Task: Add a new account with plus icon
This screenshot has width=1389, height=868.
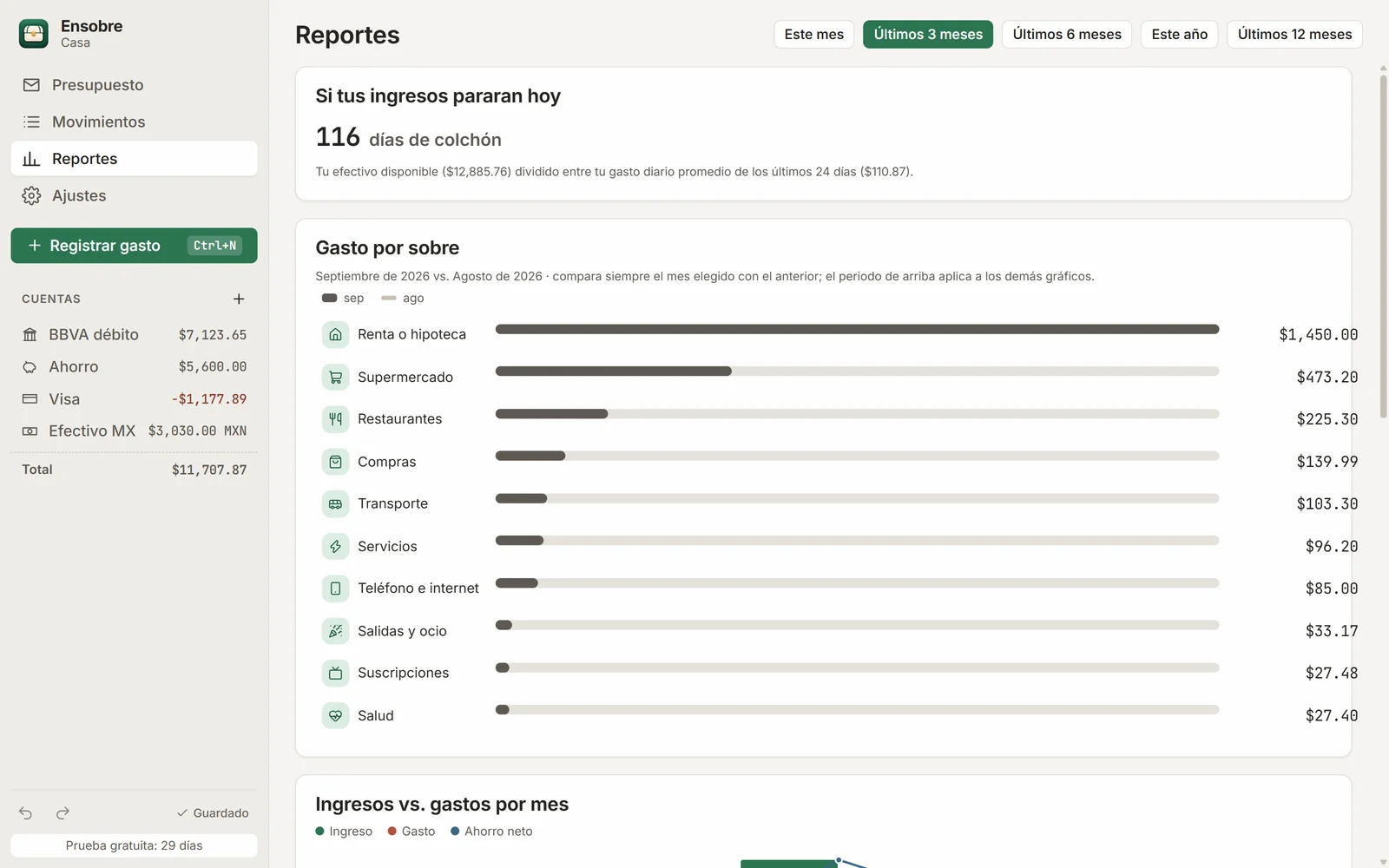Action: click(x=239, y=299)
